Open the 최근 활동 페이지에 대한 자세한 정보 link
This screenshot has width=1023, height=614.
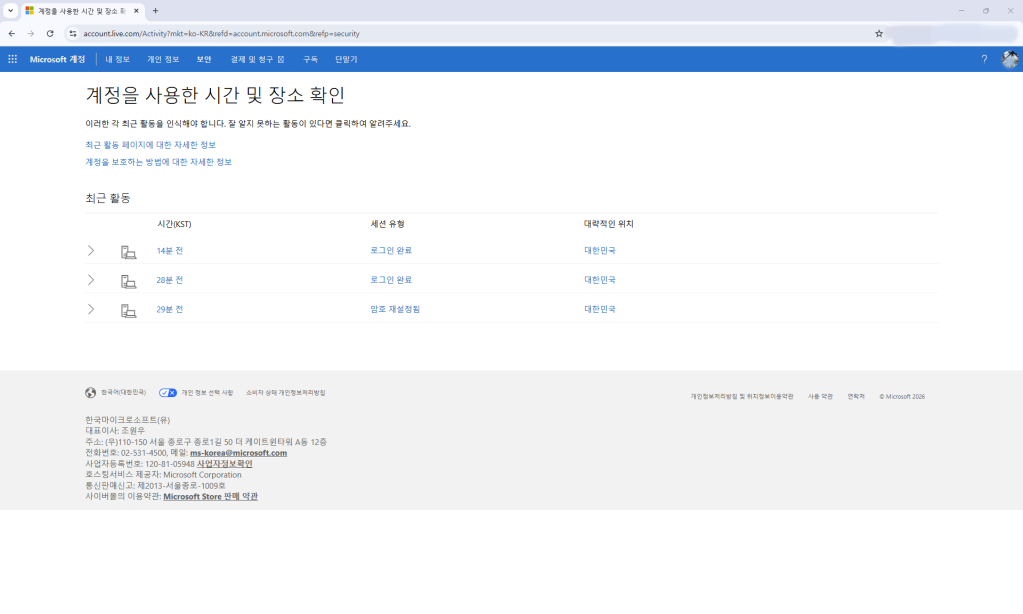[x=152, y=145]
